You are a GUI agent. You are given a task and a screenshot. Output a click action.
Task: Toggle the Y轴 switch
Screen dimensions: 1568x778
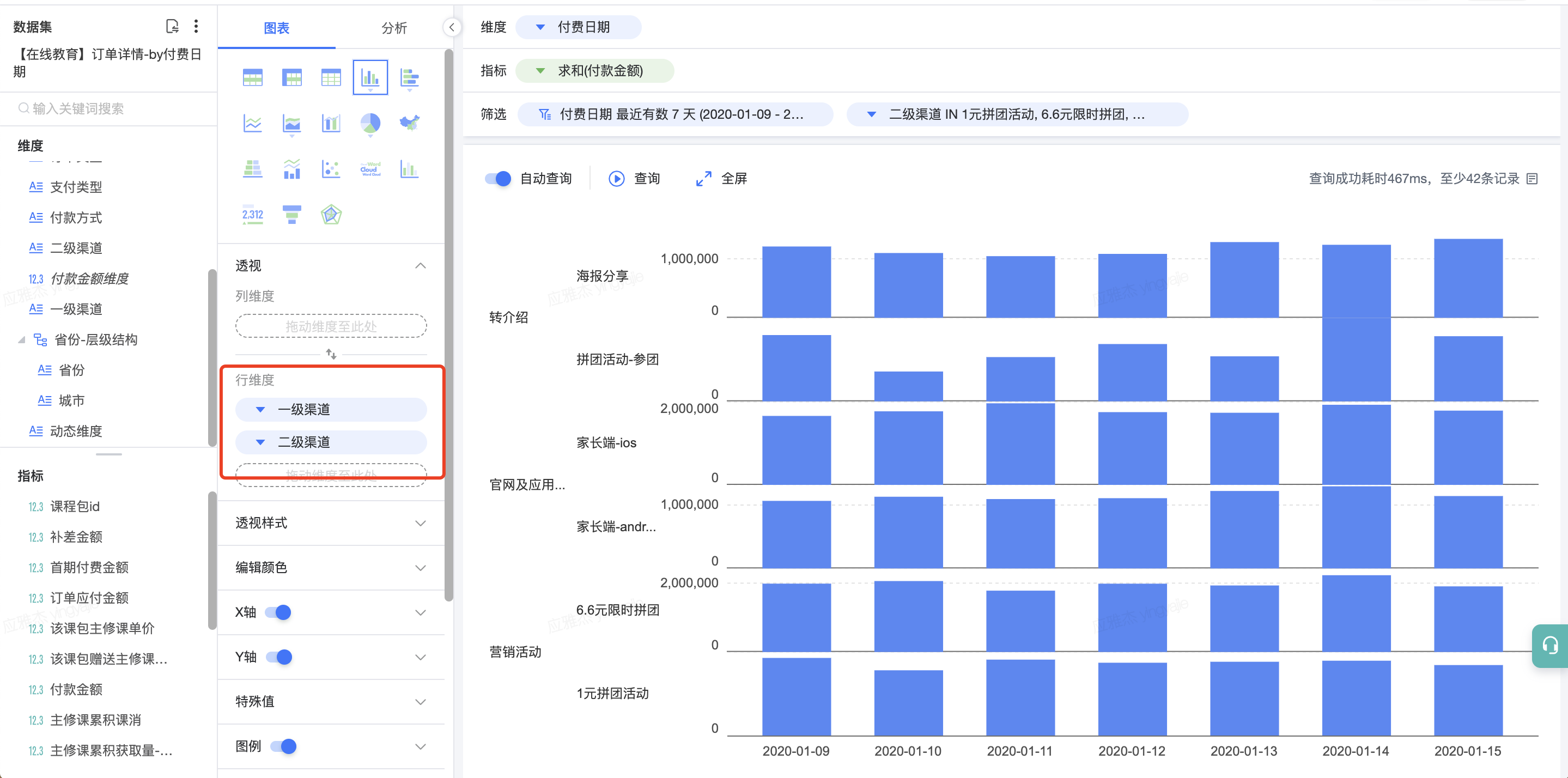[x=279, y=657]
